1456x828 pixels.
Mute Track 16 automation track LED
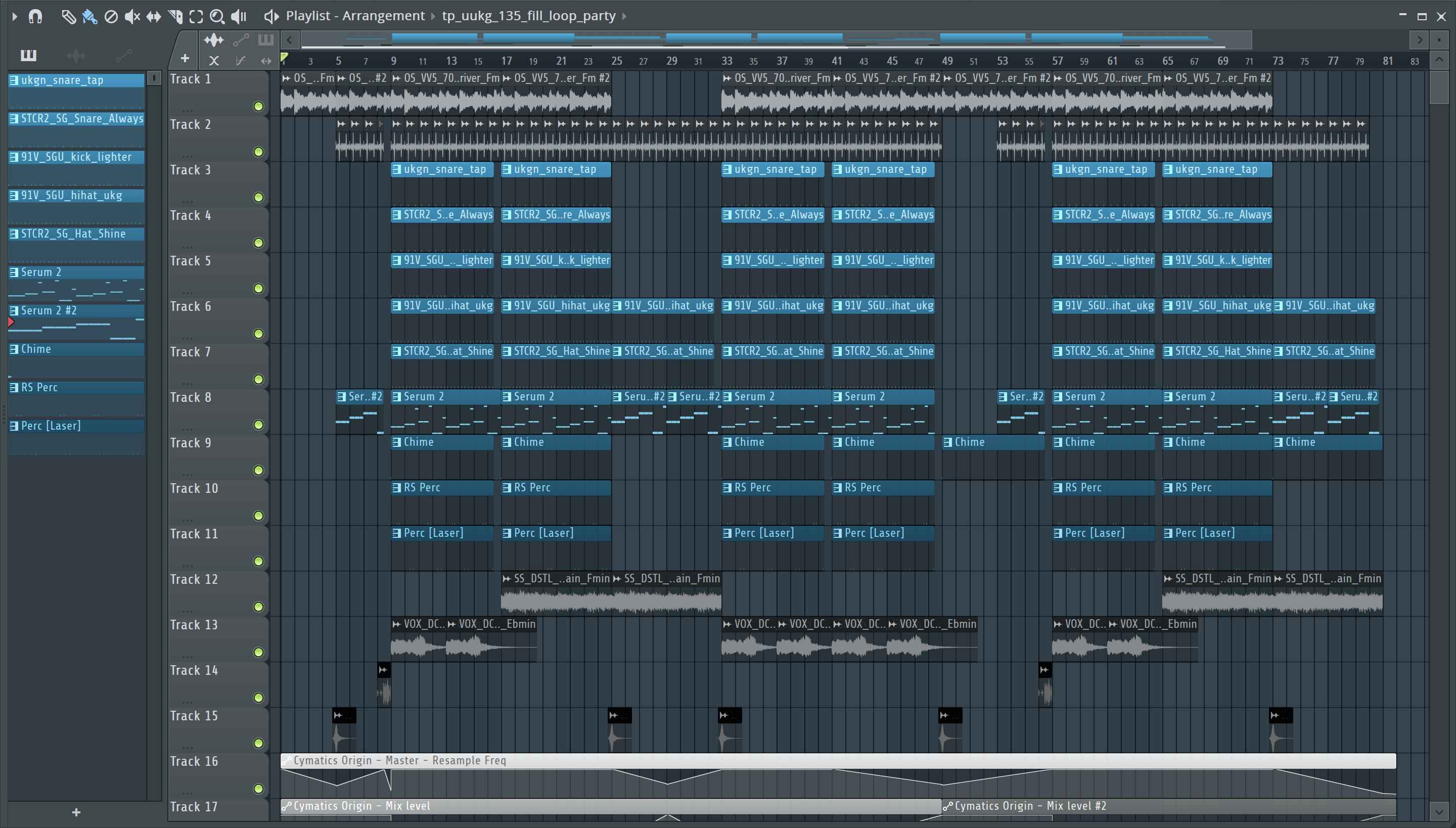tap(259, 789)
